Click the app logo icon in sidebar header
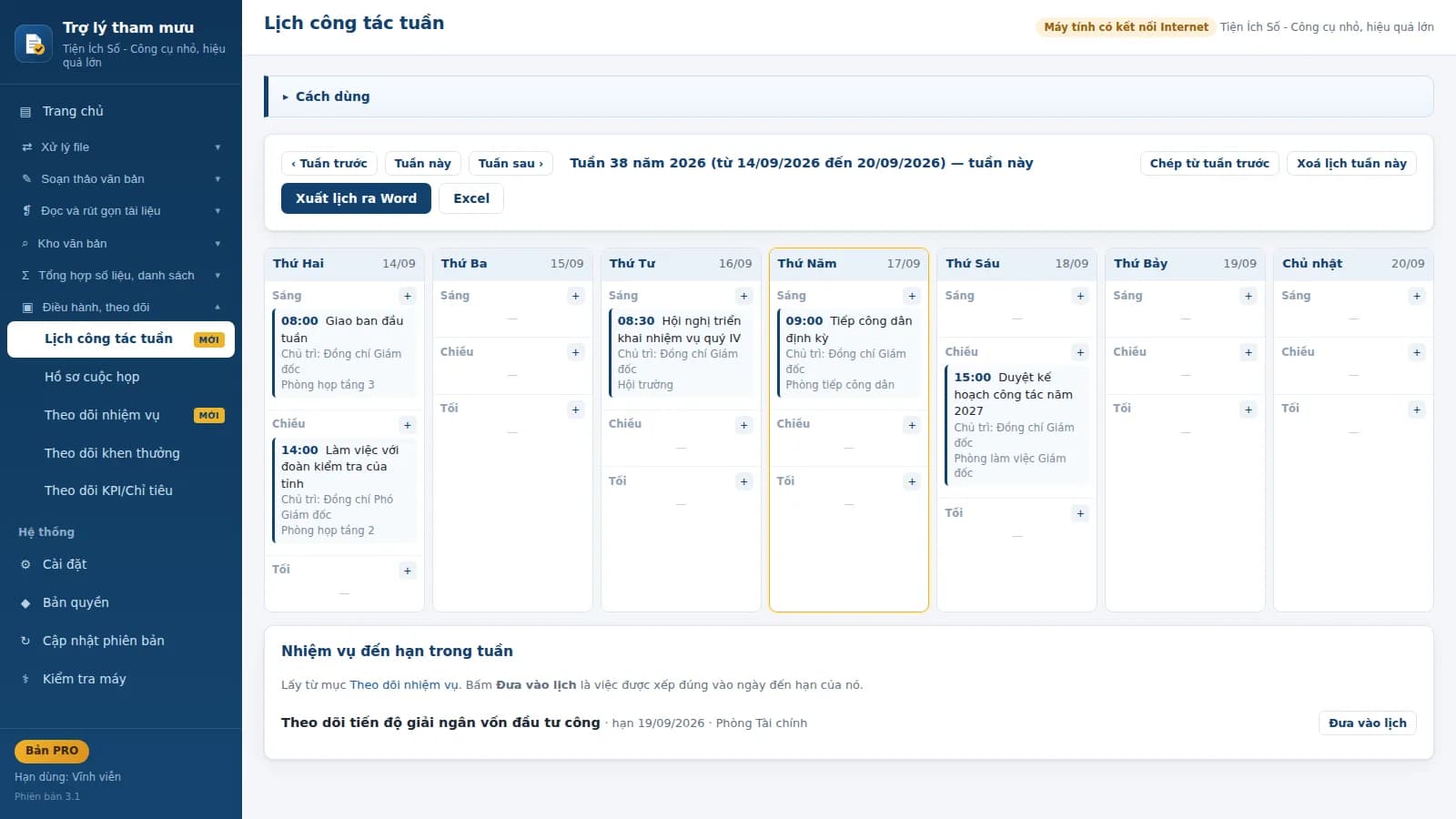Screen dimensions: 1456x819 point(34,44)
